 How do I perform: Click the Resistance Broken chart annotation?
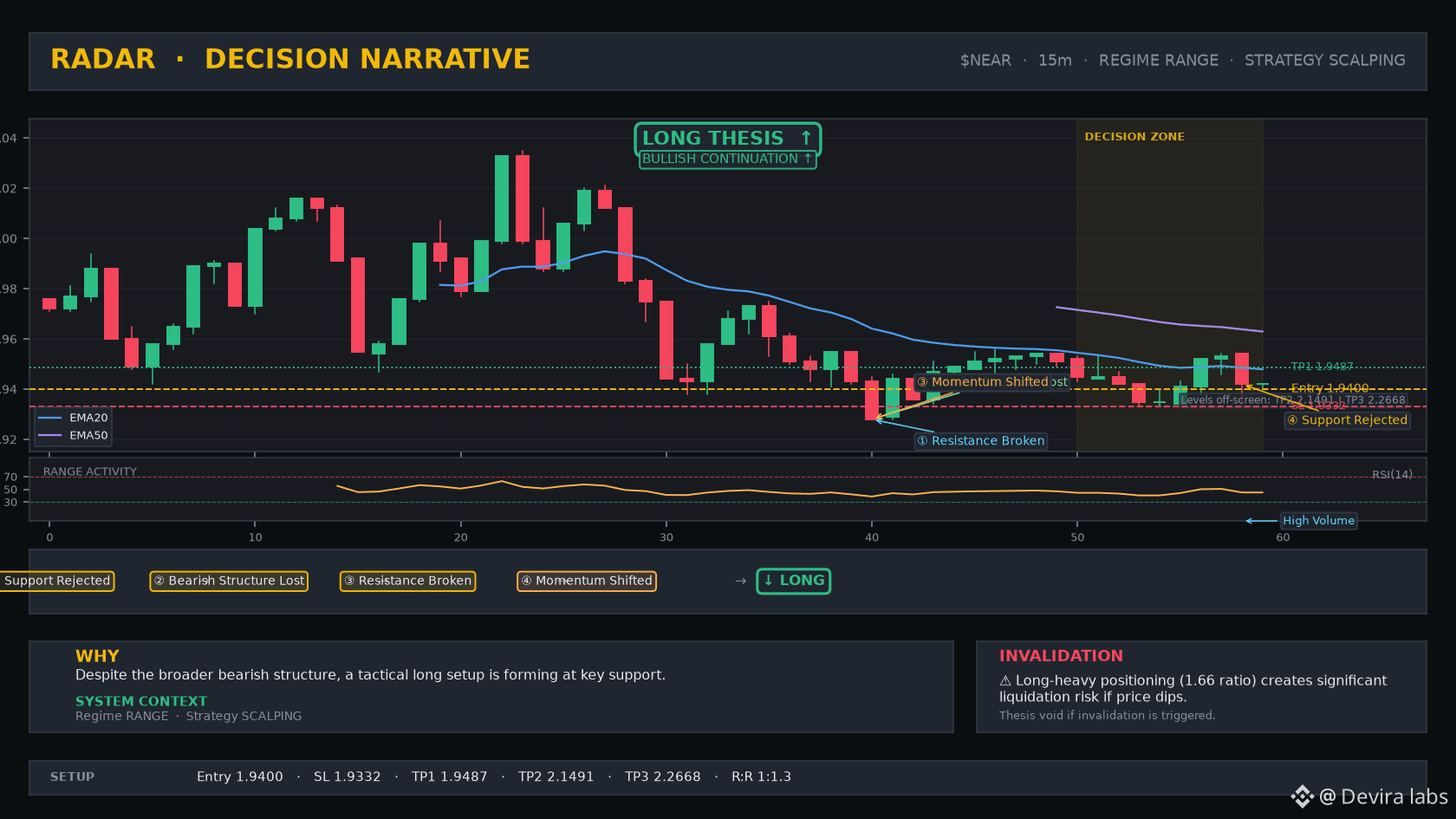pyautogui.click(x=981, y=441)
